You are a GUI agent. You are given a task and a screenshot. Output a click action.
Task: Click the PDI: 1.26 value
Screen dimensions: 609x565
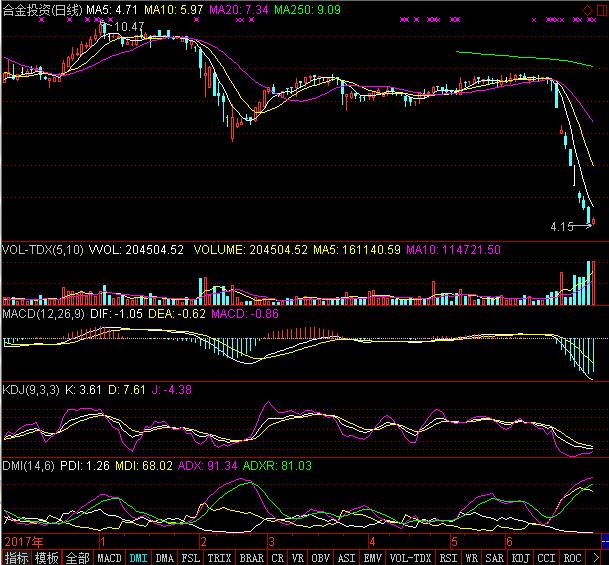[x=85, y=466]
